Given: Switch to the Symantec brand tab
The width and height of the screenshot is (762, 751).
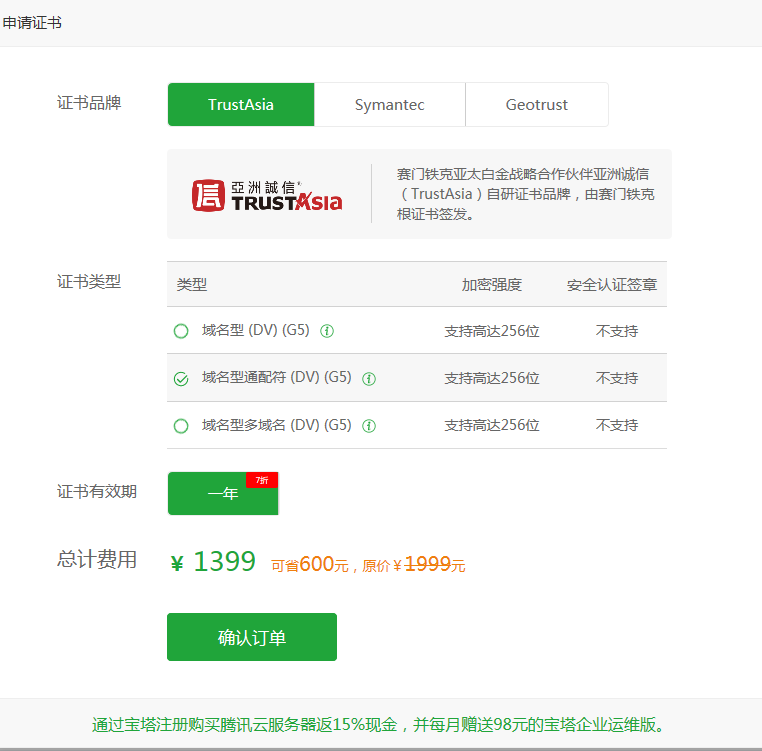Looking at the screenshot, I should pyautogui.click(x=390, y=105).
